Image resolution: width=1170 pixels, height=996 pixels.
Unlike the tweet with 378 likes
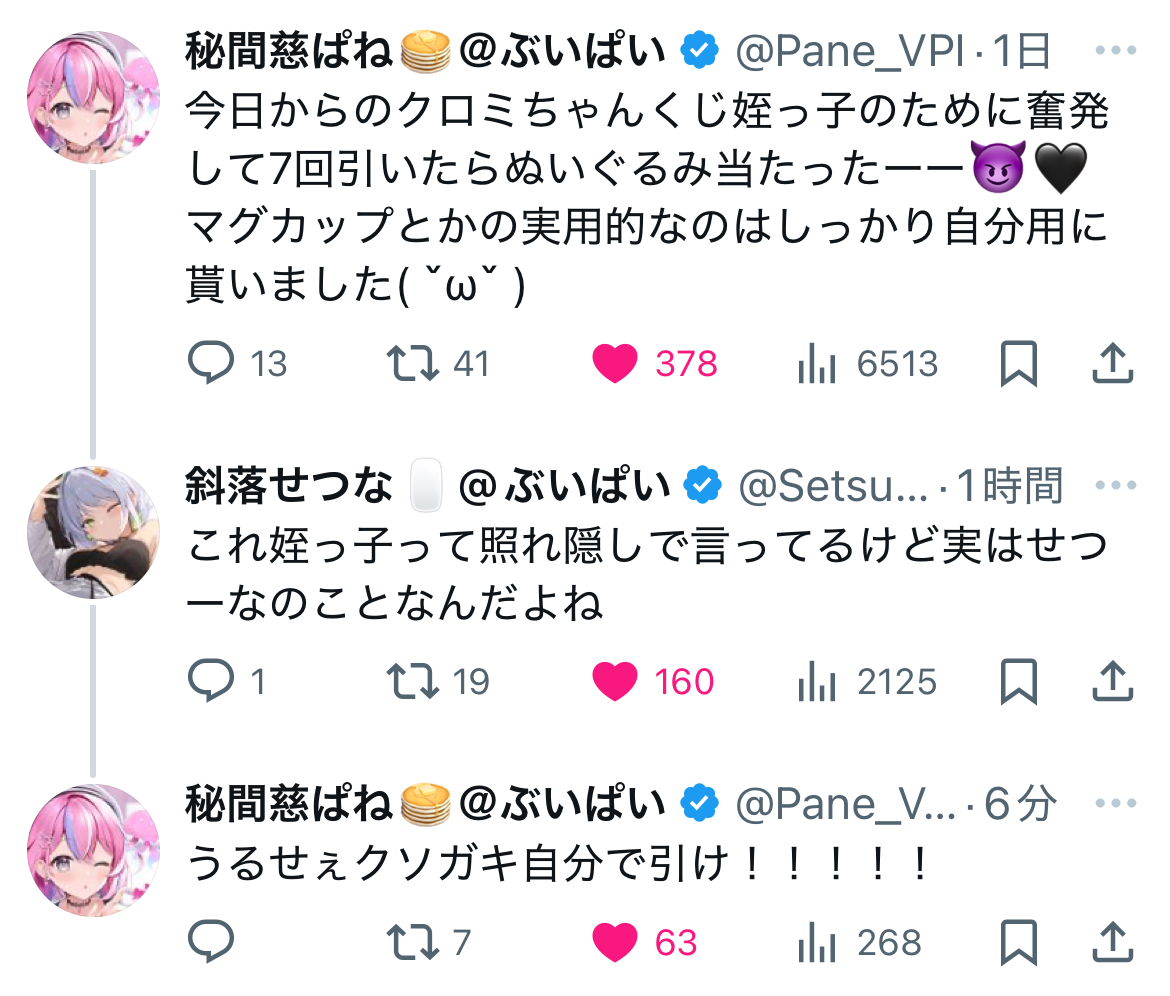click(615, 364)
